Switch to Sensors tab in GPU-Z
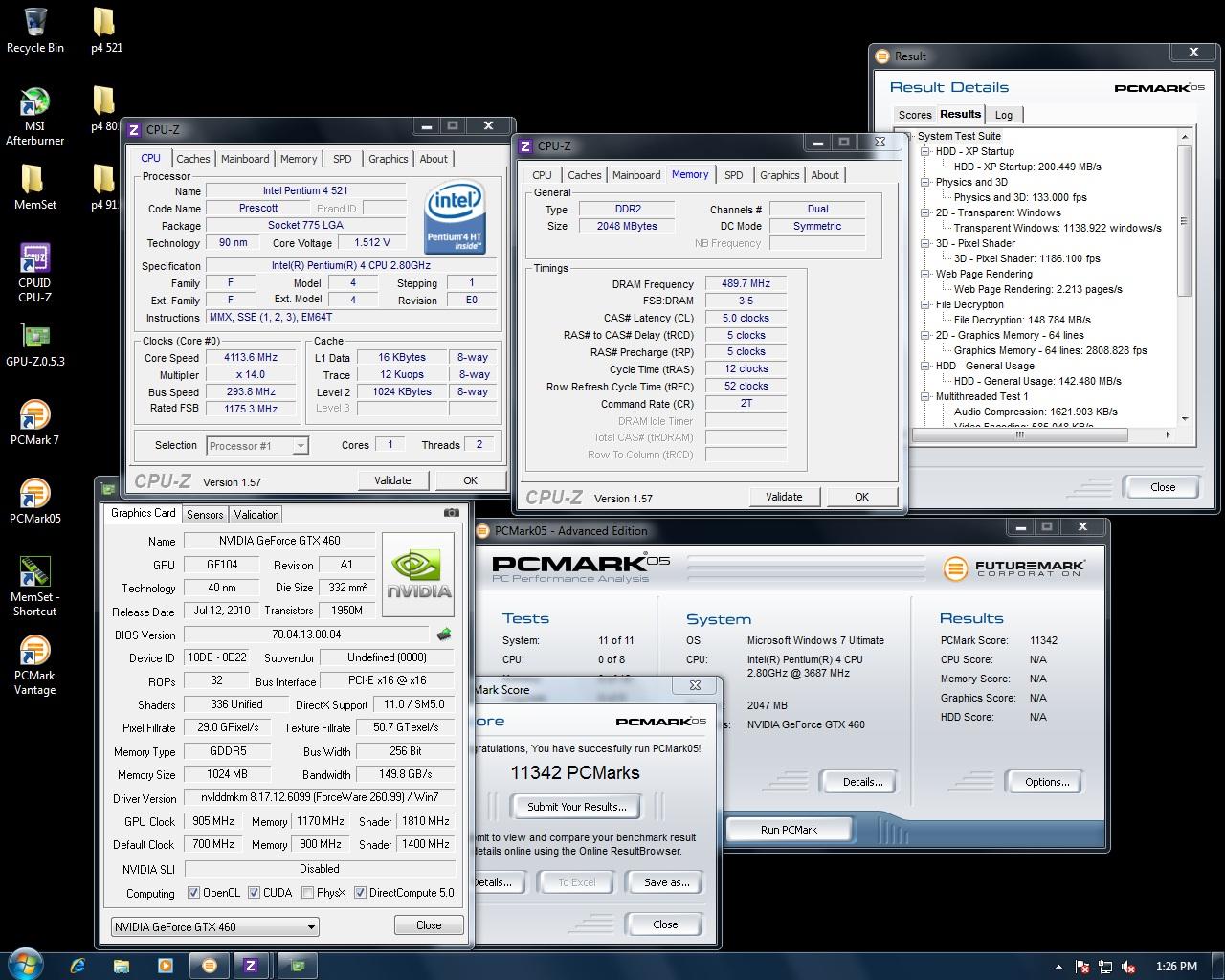The width and height of the screenshot is (1225, 980). [205, 514]
